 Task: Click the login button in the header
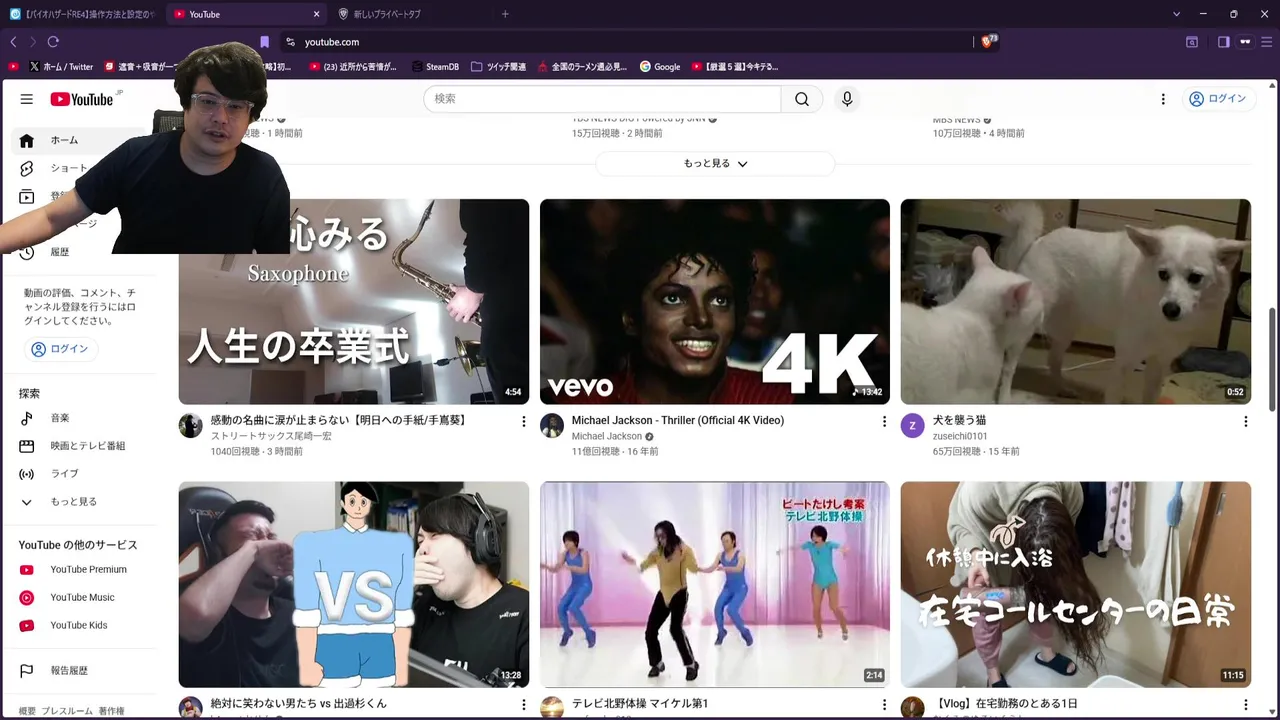click(x=1217, y=99)
